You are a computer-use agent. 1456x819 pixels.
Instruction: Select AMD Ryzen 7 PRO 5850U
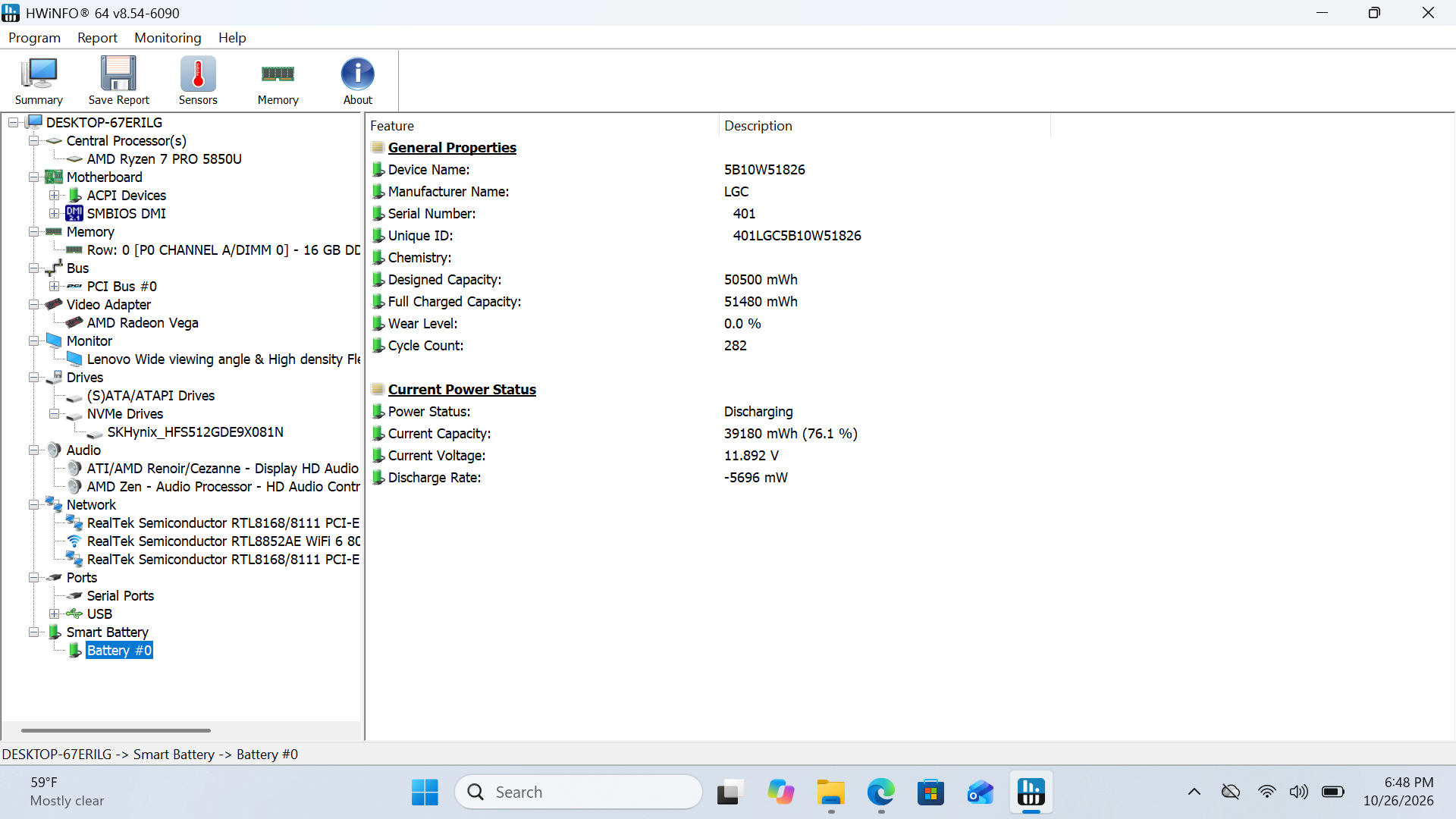point(164,159)
